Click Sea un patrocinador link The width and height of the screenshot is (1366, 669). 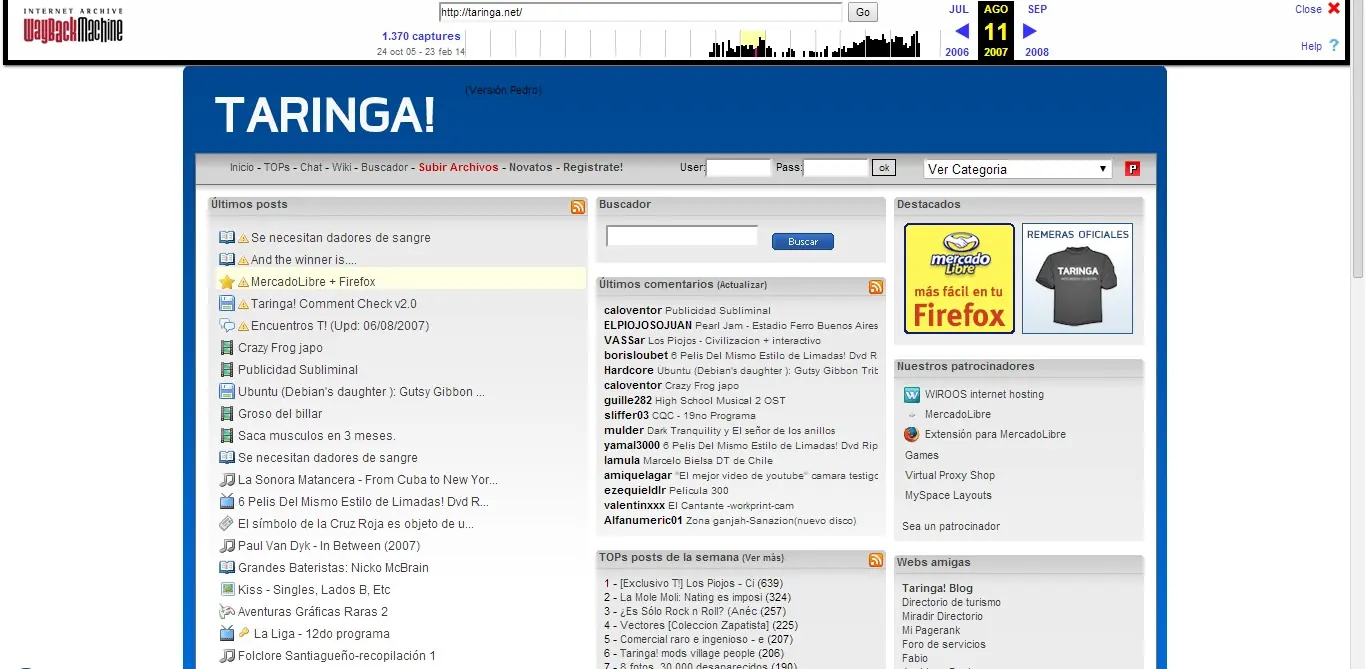pos(951,526)
